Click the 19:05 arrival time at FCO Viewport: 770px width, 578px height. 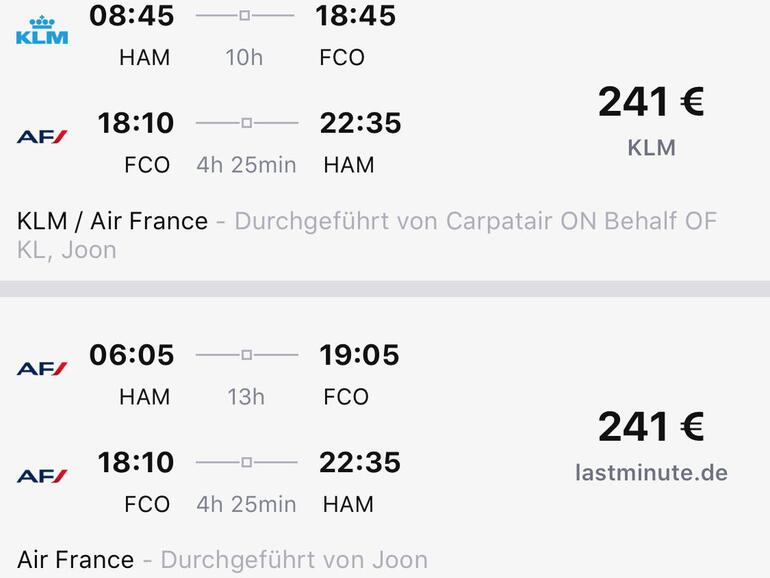click(359, 355)
